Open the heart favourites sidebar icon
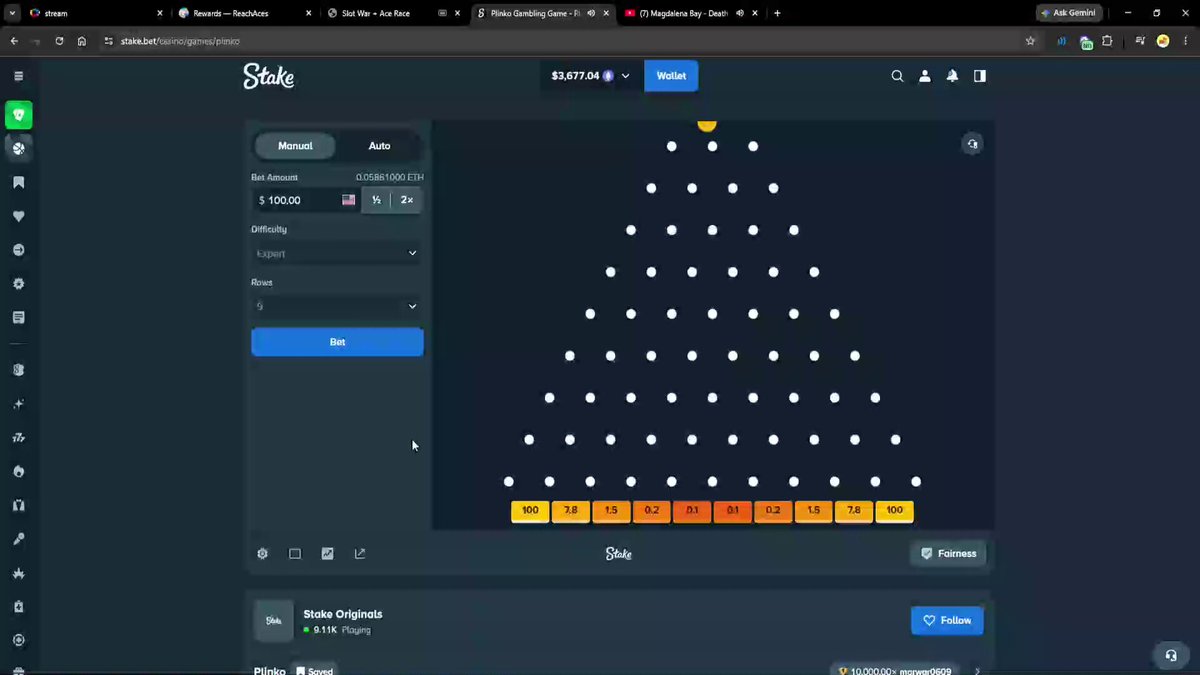The height and width of the screenshot is (675, 1200). click(x=18, y=216)
